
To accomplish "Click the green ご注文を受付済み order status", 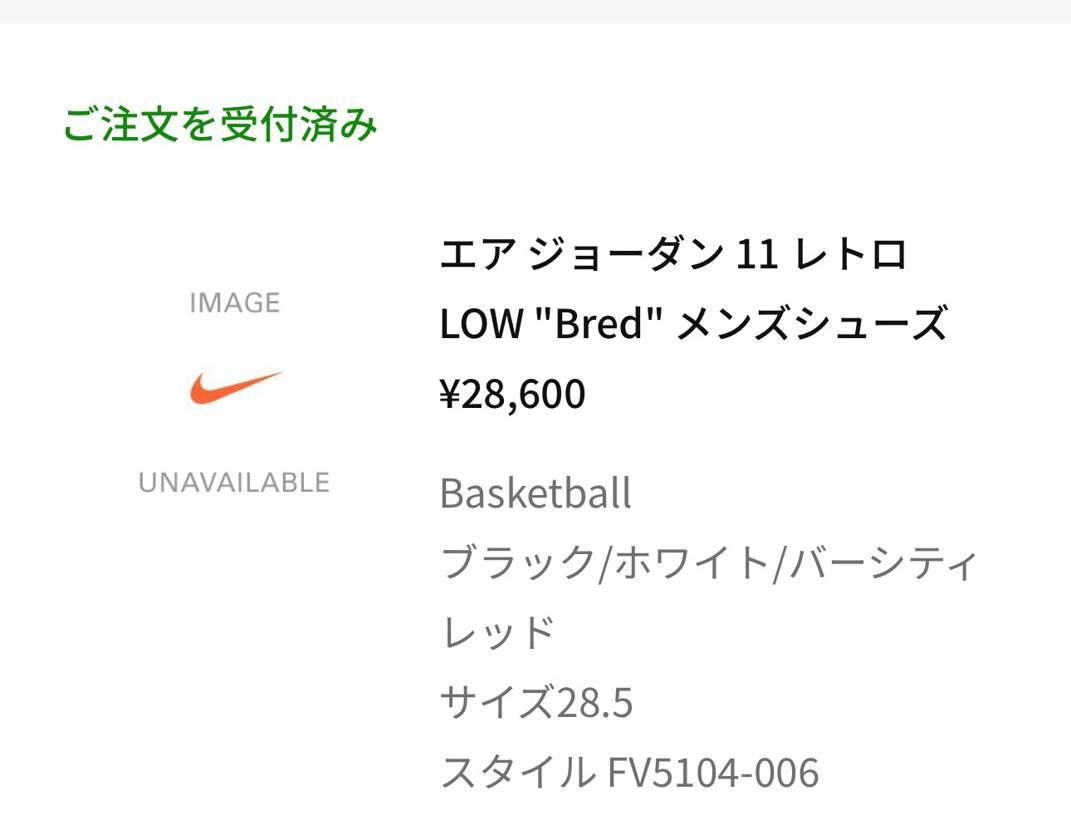I will coord(220,127).
